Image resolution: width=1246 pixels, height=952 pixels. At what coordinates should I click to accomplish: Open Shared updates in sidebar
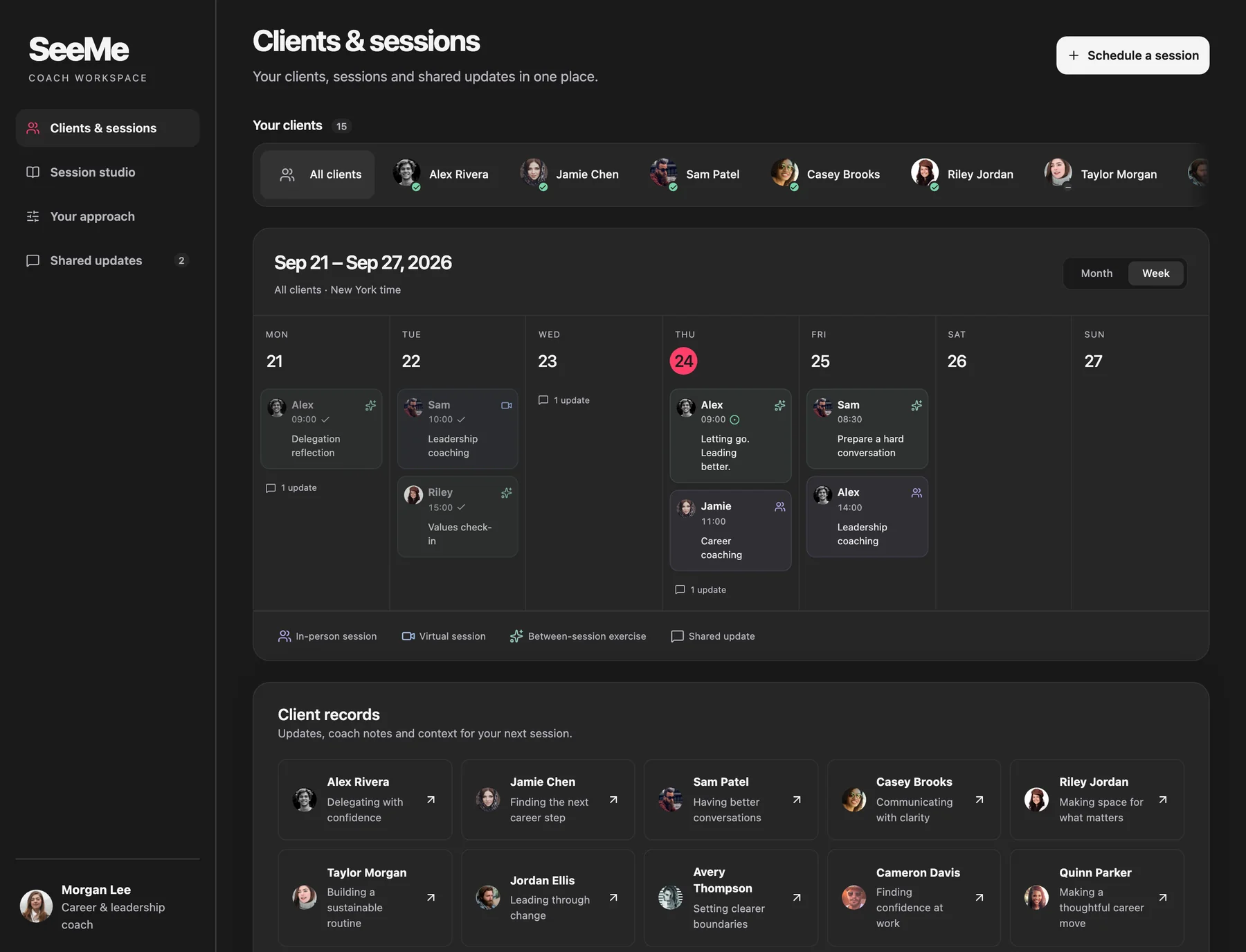(107, 261)
